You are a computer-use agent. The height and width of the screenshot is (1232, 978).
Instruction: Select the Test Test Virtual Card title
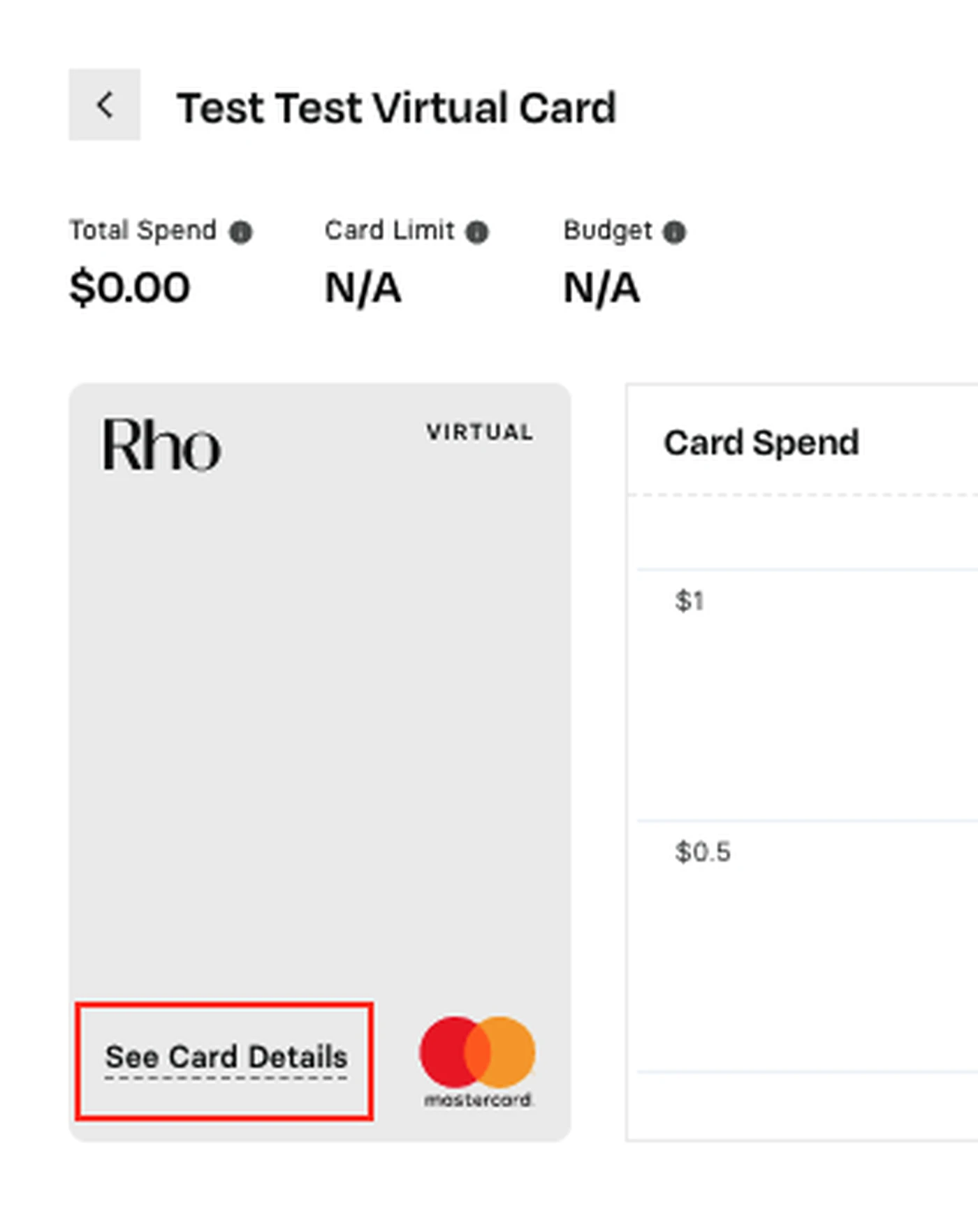point(396,108)
